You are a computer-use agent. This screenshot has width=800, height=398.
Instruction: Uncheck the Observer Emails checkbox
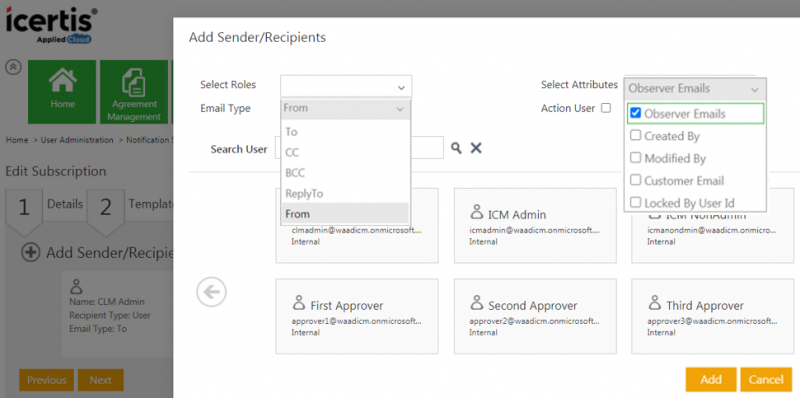click(x=635, y=113)
